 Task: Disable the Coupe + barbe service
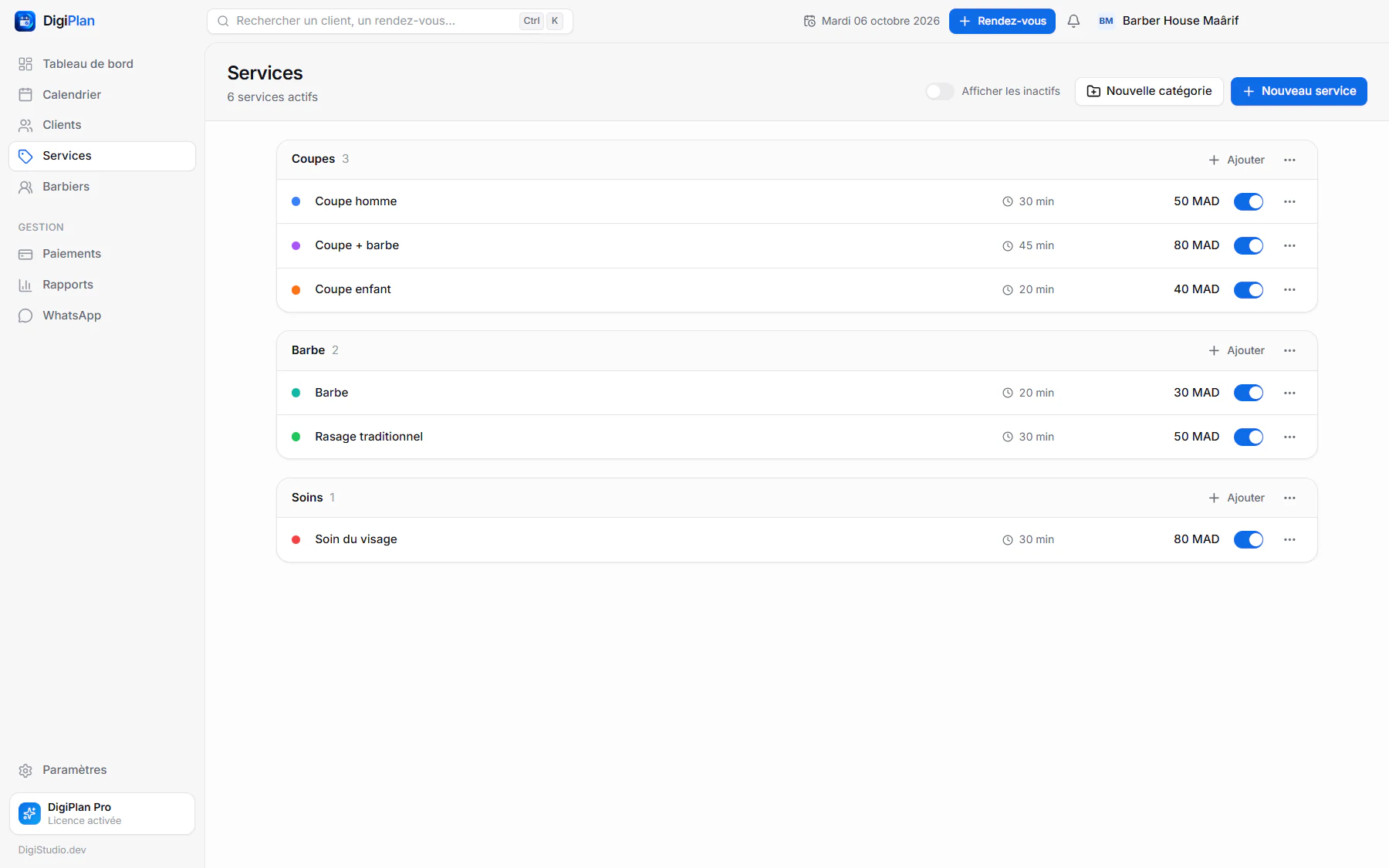1248,245
